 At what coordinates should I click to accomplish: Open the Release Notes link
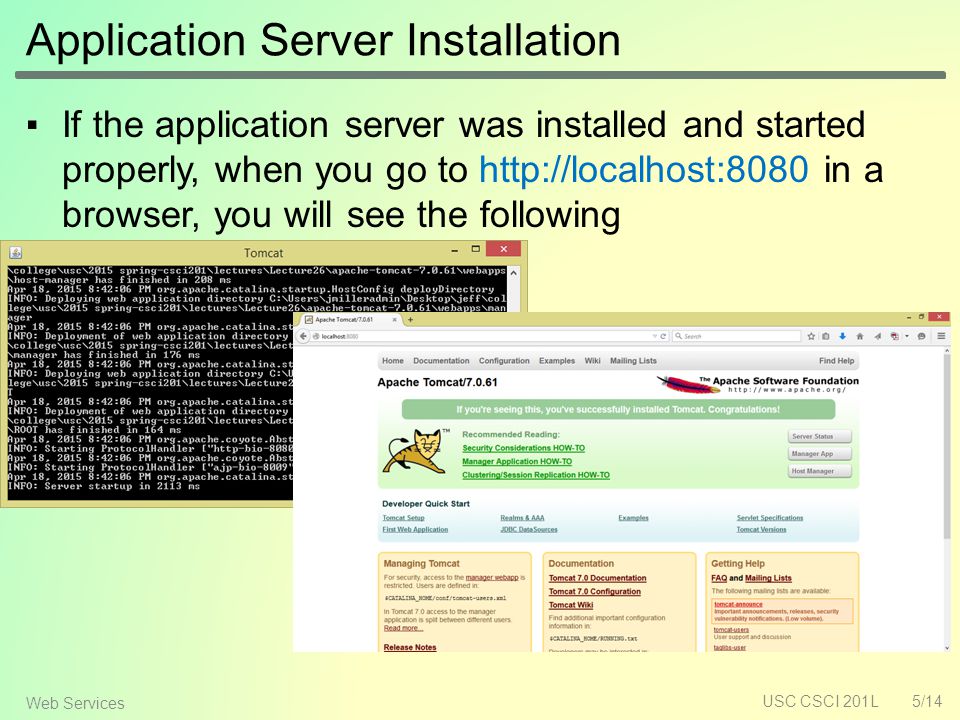click(410, 647)
